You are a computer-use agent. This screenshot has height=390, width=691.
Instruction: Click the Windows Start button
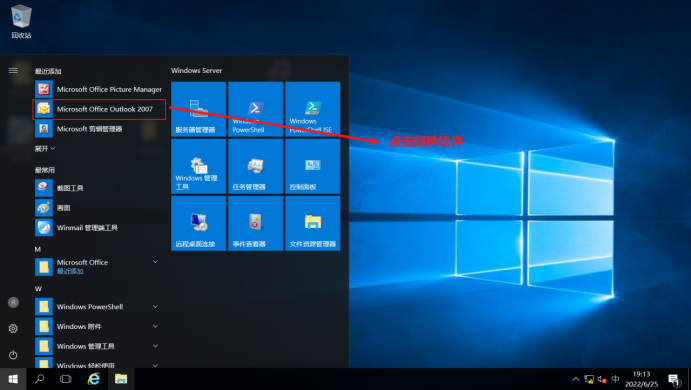click(x=13, y=379)
